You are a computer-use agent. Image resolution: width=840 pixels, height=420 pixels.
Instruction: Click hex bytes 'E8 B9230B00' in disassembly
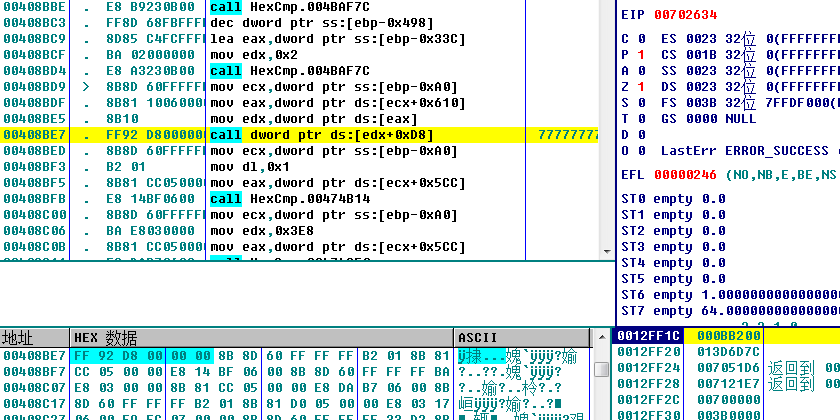click(x=150, y=7)
